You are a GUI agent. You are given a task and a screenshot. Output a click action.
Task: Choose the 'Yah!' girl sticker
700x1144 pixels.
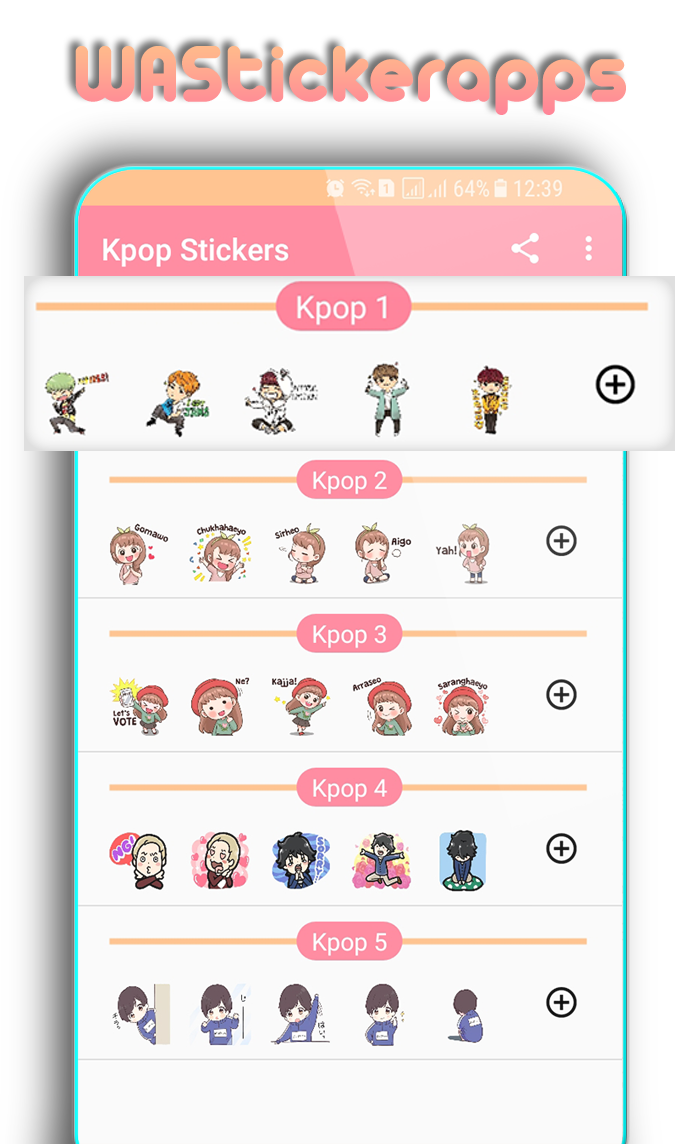click(x=463, y=553)
